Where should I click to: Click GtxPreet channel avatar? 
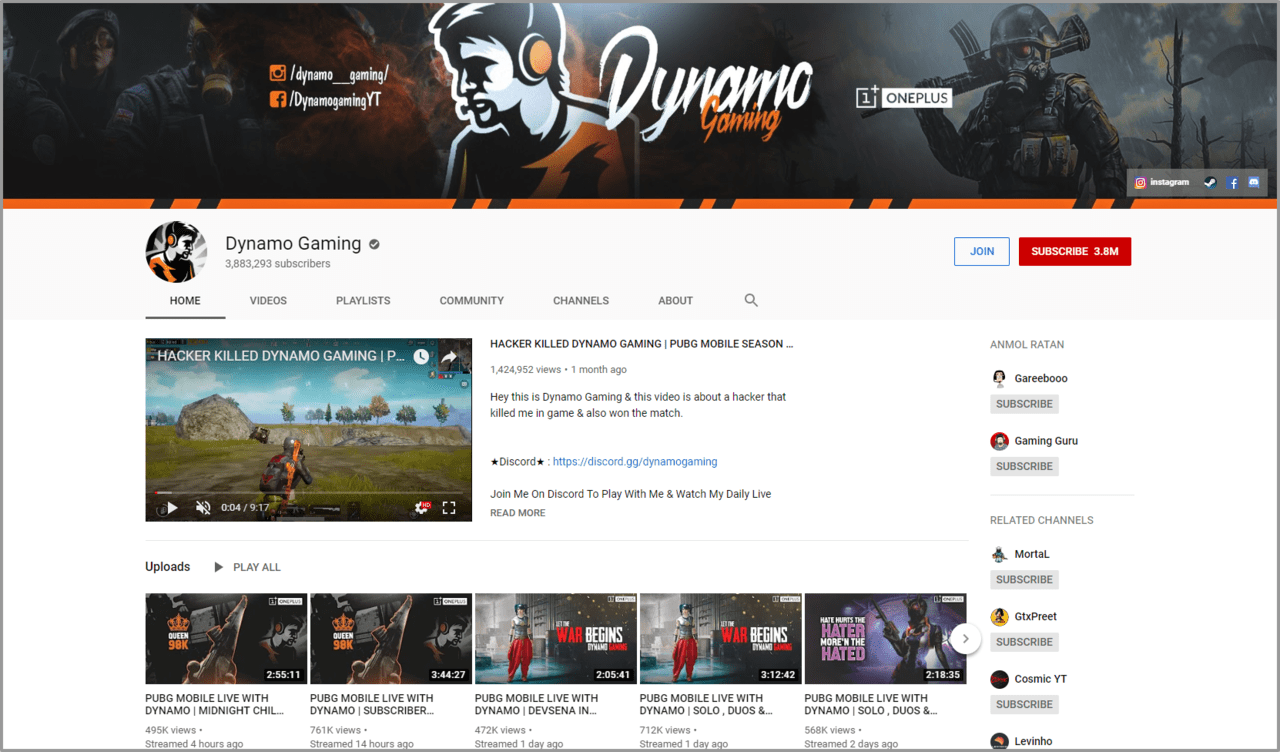coord(999,617)
